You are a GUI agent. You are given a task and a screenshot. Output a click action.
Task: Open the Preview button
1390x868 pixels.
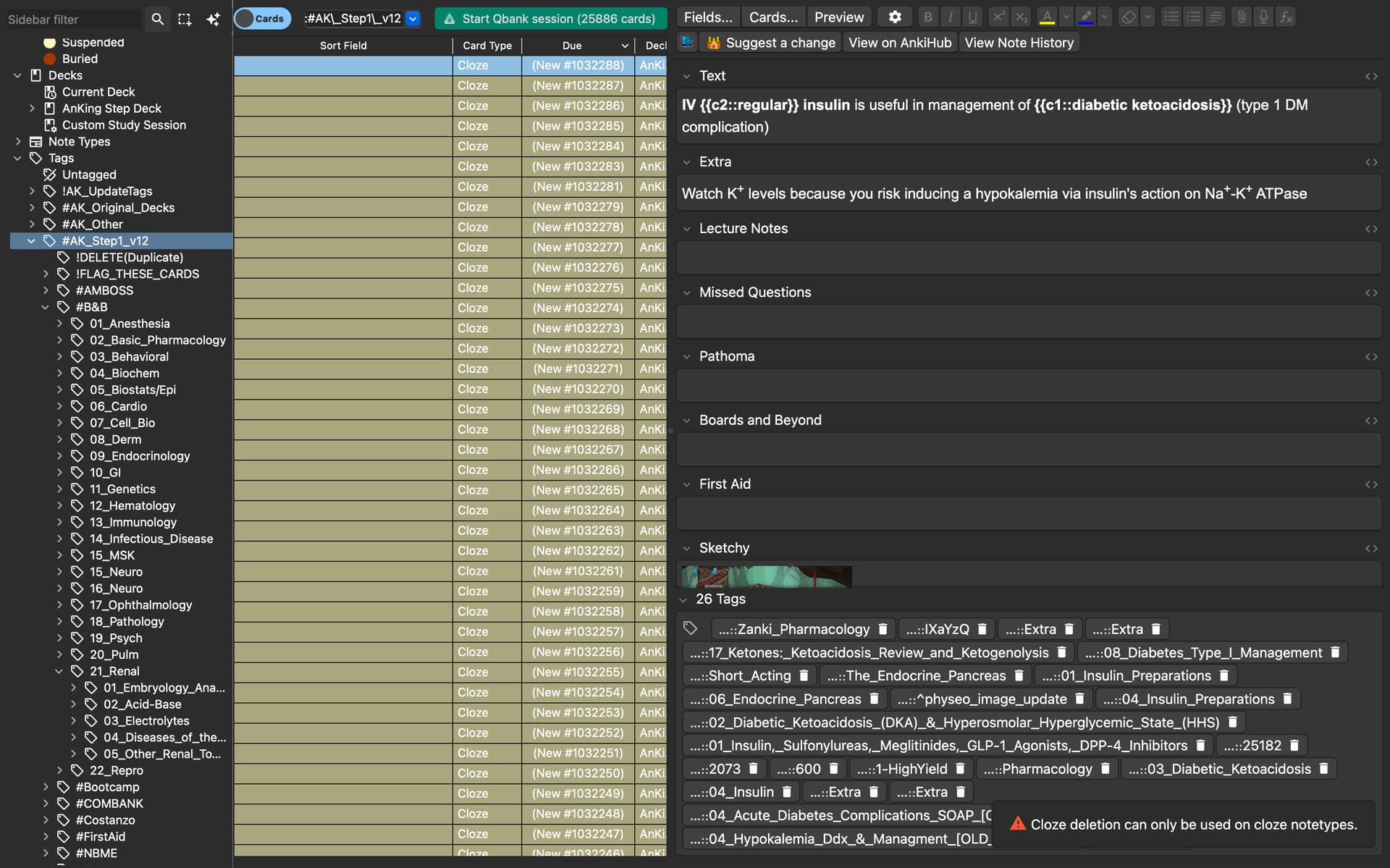[838, 17]
